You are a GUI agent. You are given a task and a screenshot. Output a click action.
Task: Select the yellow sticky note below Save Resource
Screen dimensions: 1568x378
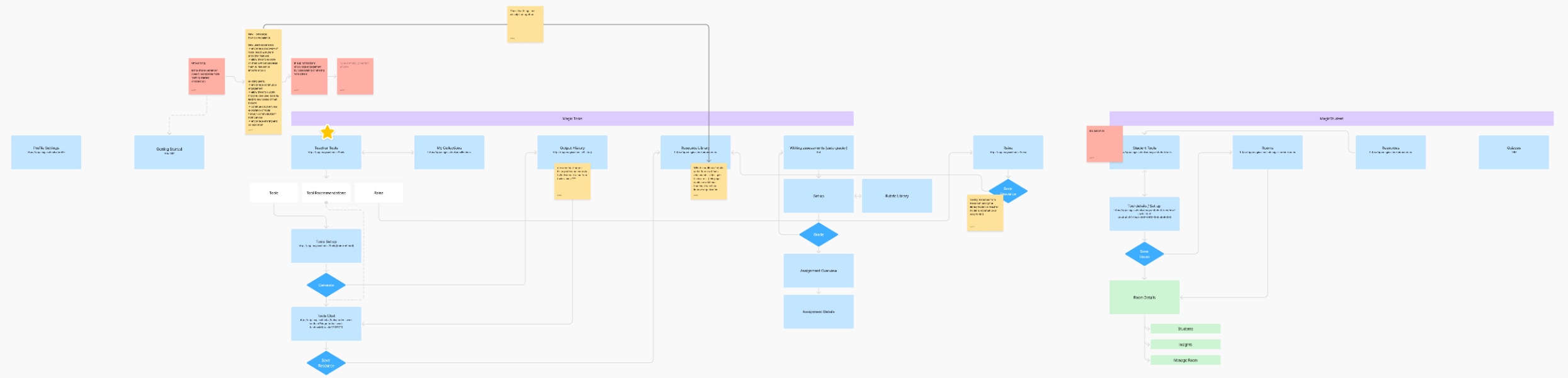[985, 213]
